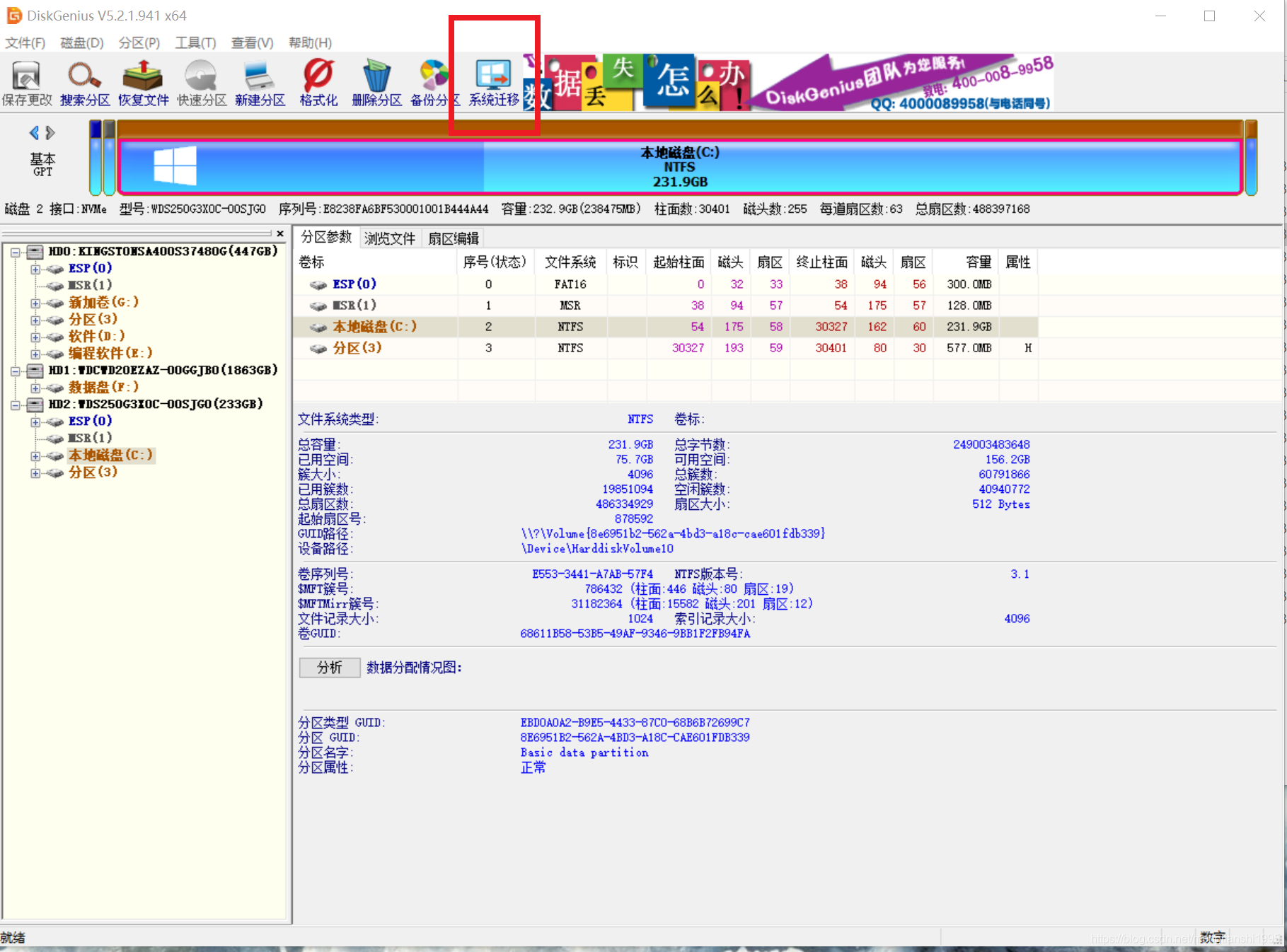Click the 保存更改 save changes icon

point(27,83)
